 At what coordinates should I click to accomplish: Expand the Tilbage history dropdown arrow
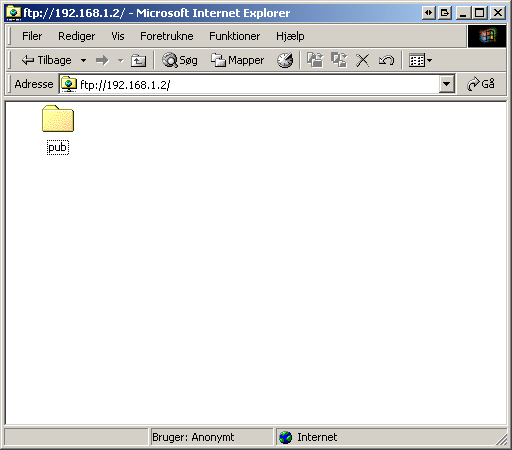83,60
